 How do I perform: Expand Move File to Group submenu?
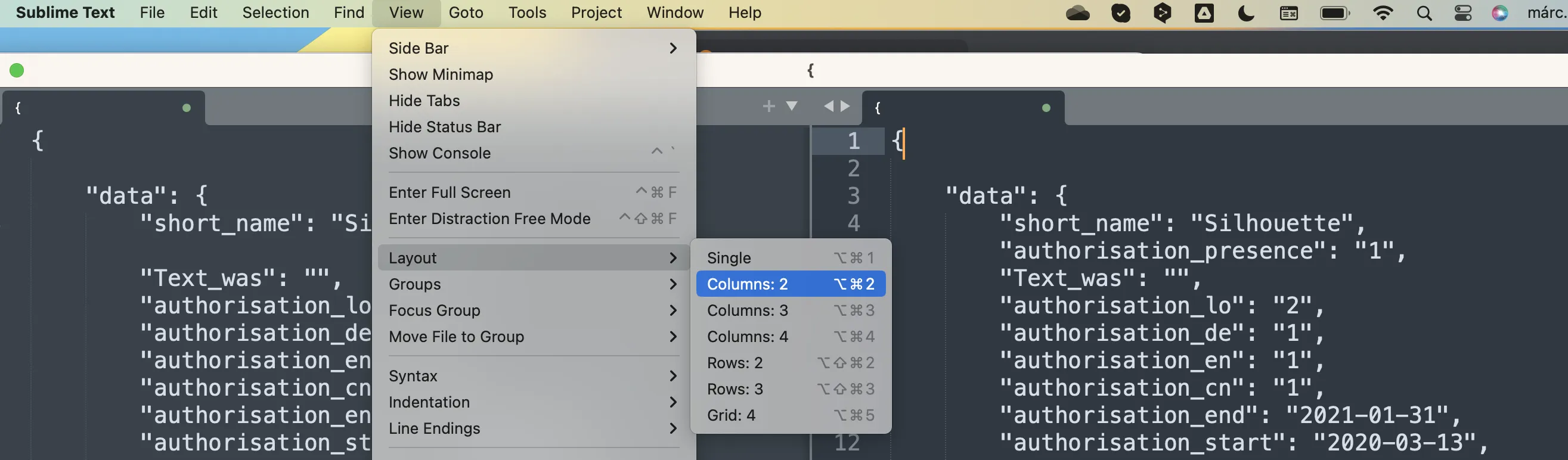[533, 337]
